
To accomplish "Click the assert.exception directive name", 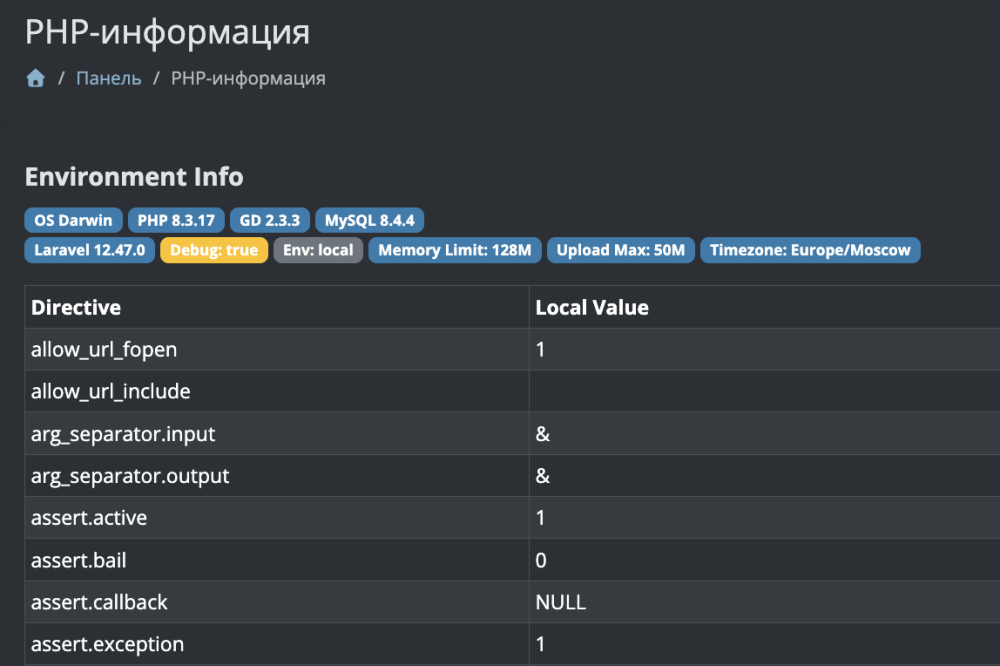I will tap(107, 644).
